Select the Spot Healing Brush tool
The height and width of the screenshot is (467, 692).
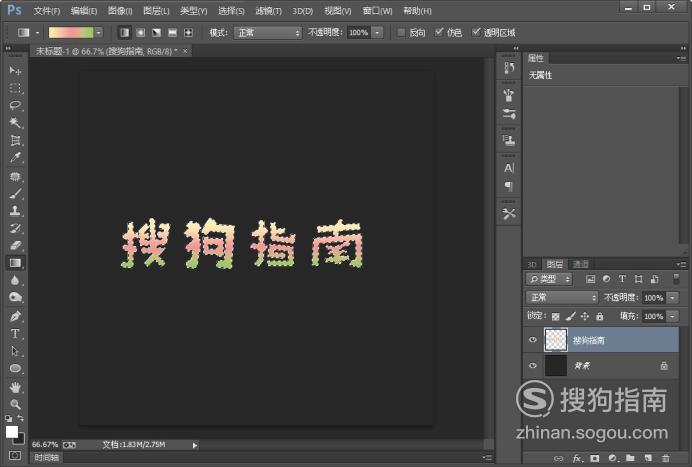click(x=15, y=177)
